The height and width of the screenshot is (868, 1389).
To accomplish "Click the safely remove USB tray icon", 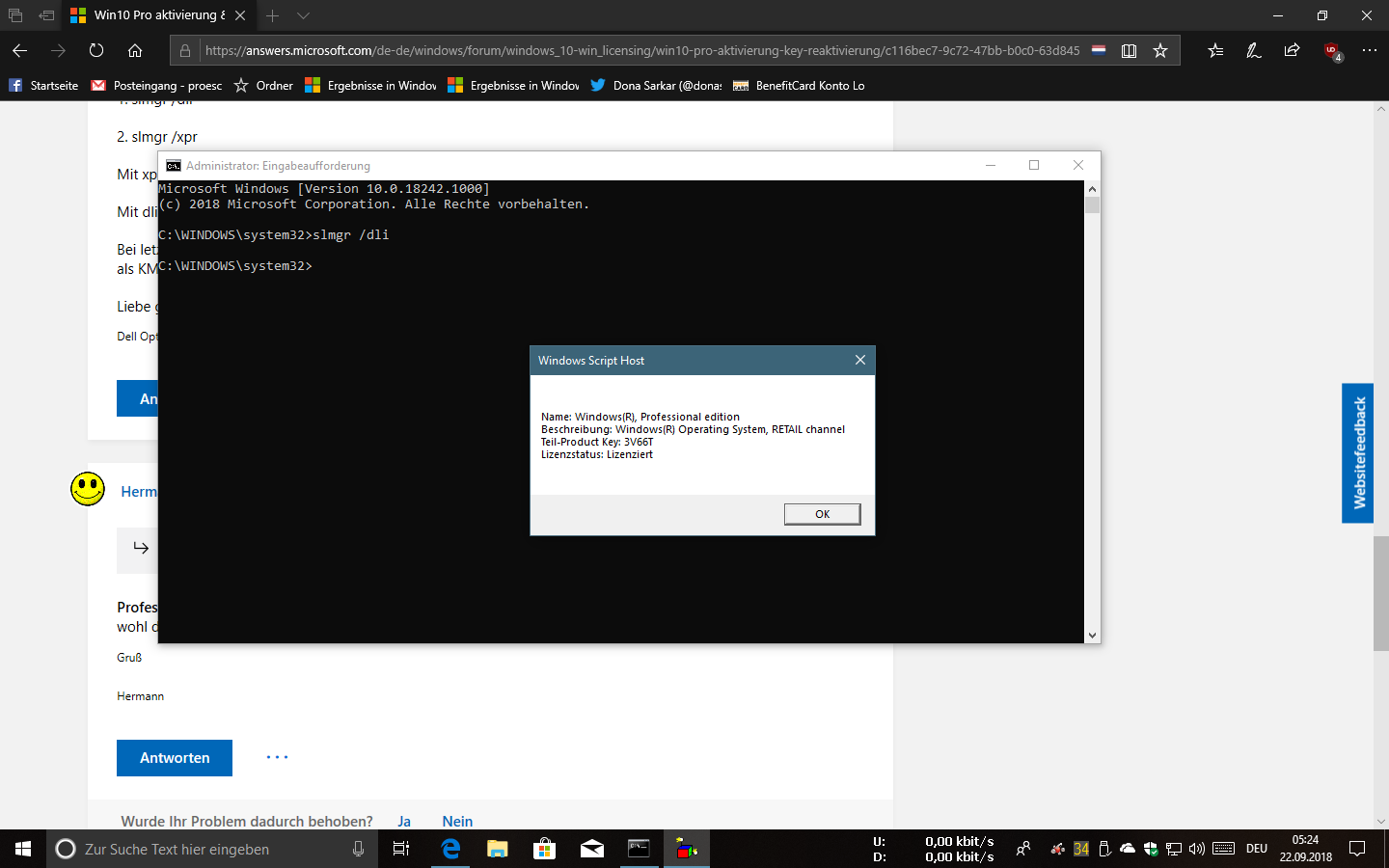I will (1104, 849).
